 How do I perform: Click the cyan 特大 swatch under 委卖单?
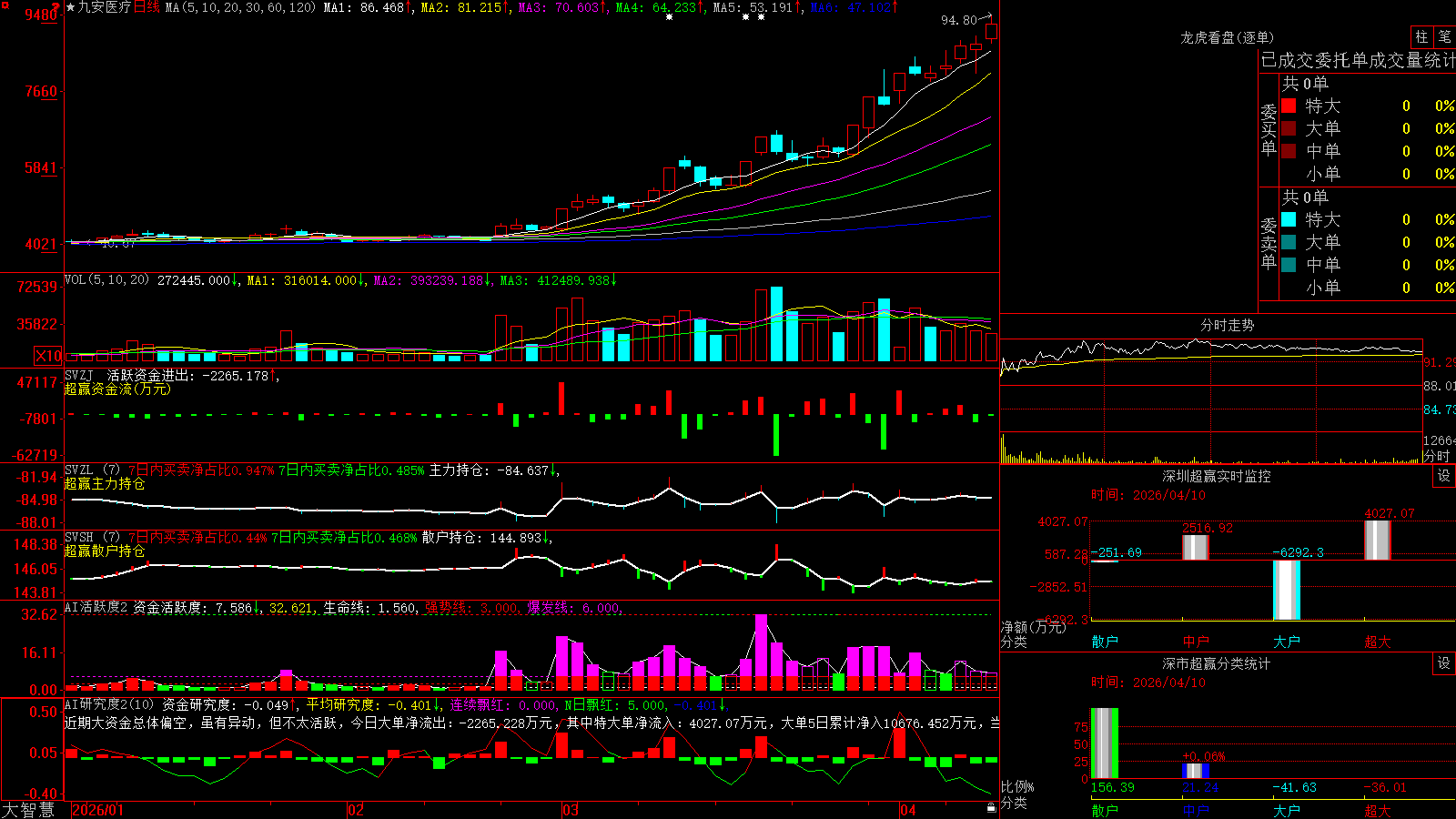pos(1289,219)
